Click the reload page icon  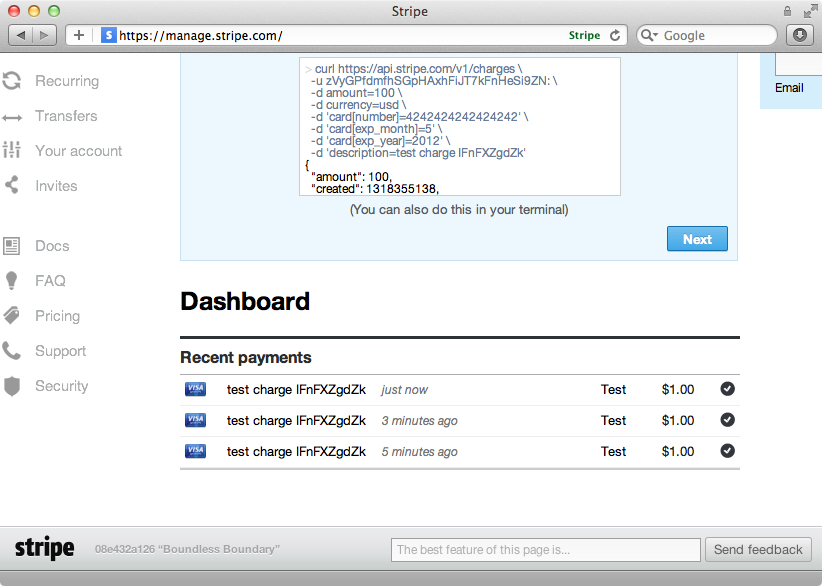click(615, 35)
